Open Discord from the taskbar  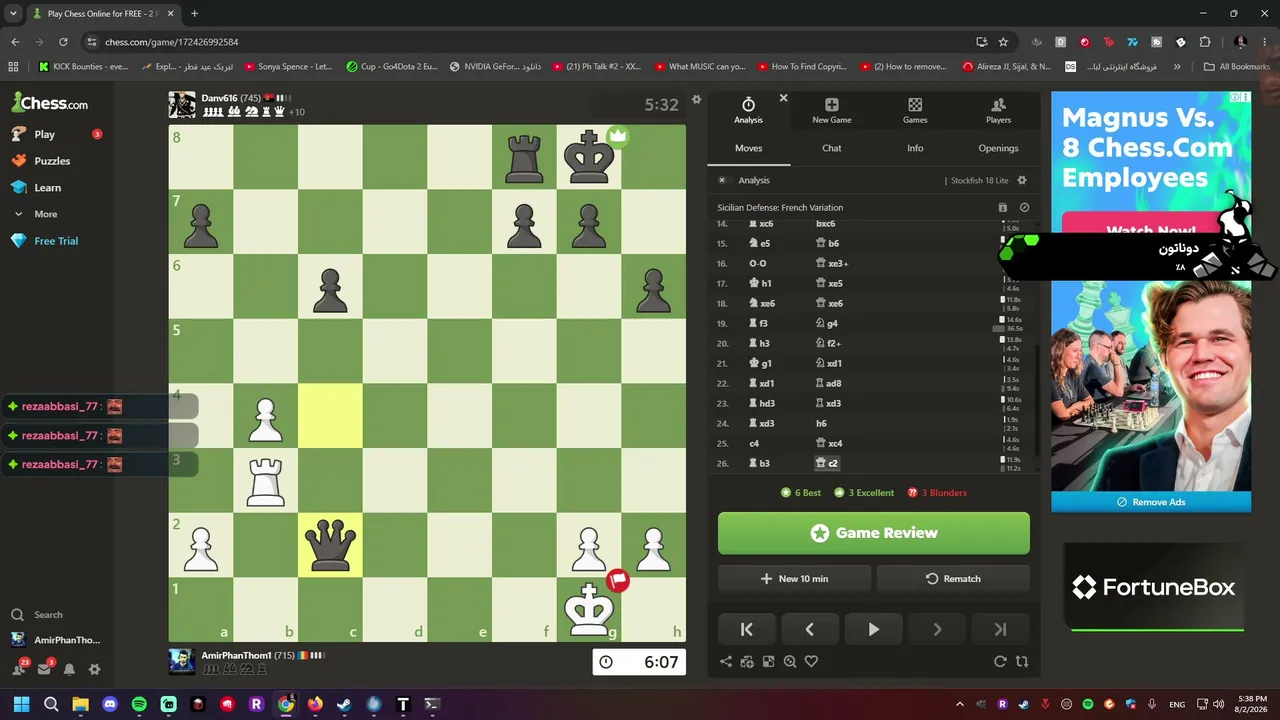110,704
